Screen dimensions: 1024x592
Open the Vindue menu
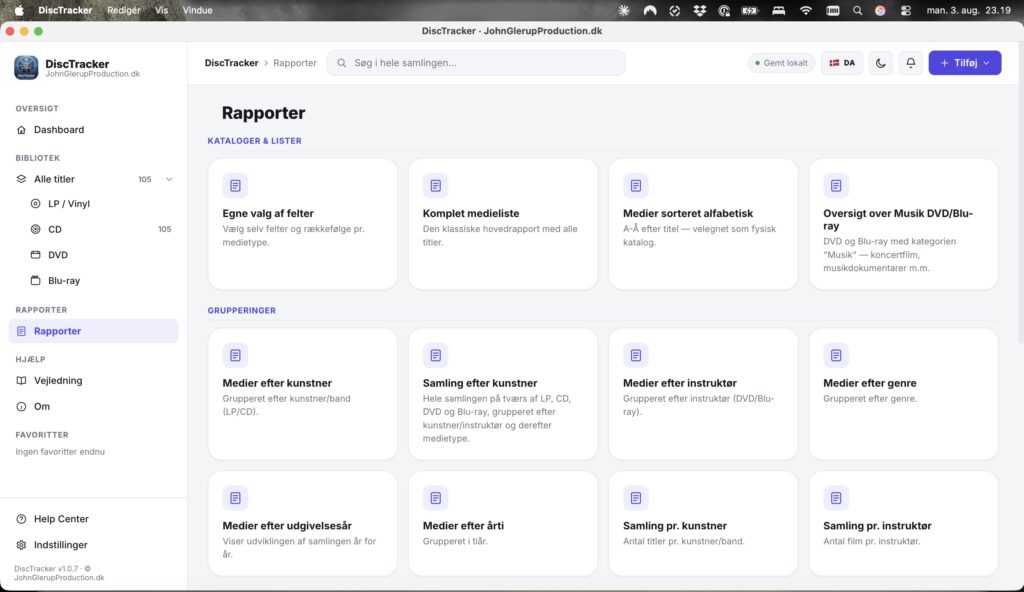(197, 10)
